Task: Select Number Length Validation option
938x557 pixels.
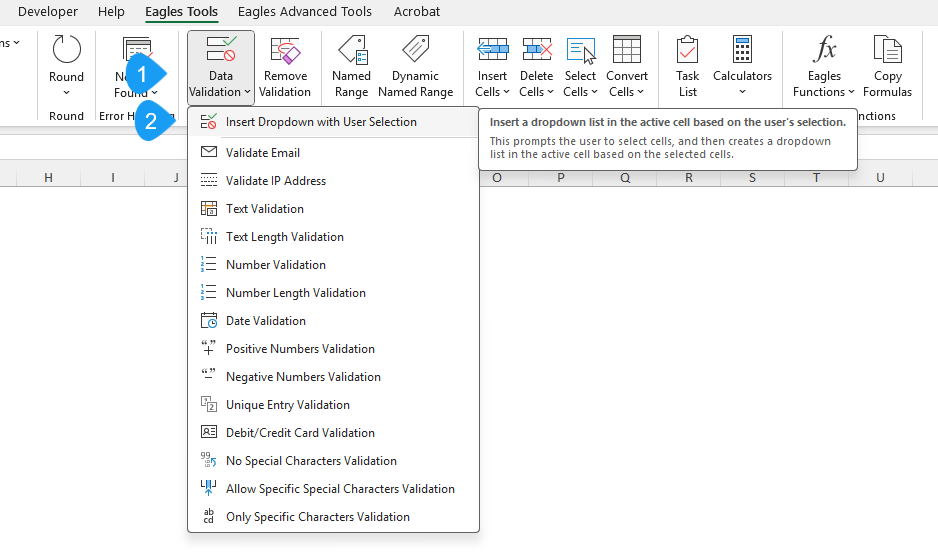Action: click(x=333, y=293)
